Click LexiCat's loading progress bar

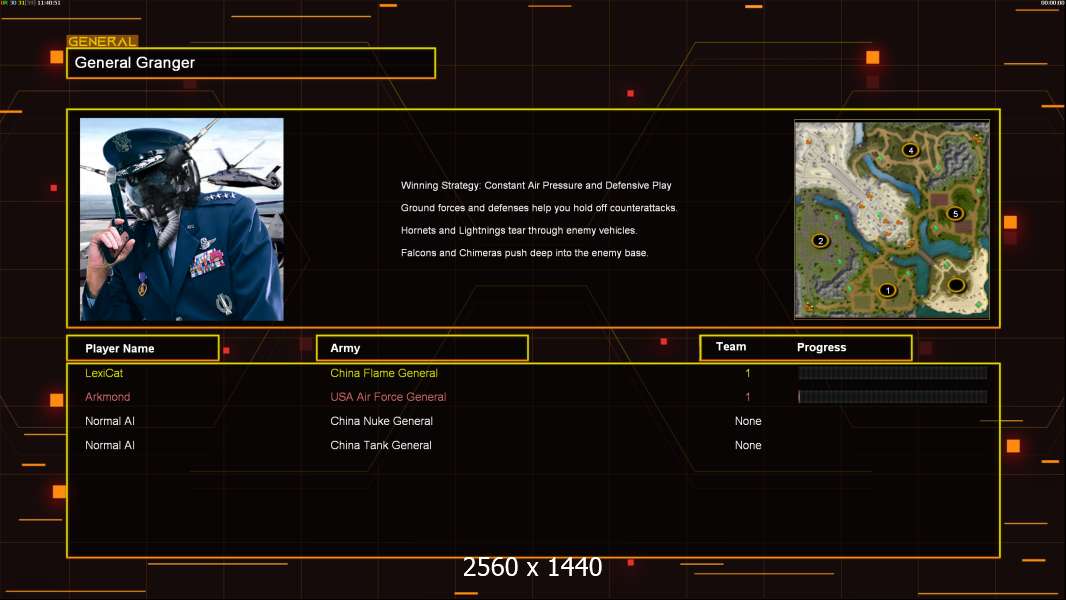click(892, 373)
